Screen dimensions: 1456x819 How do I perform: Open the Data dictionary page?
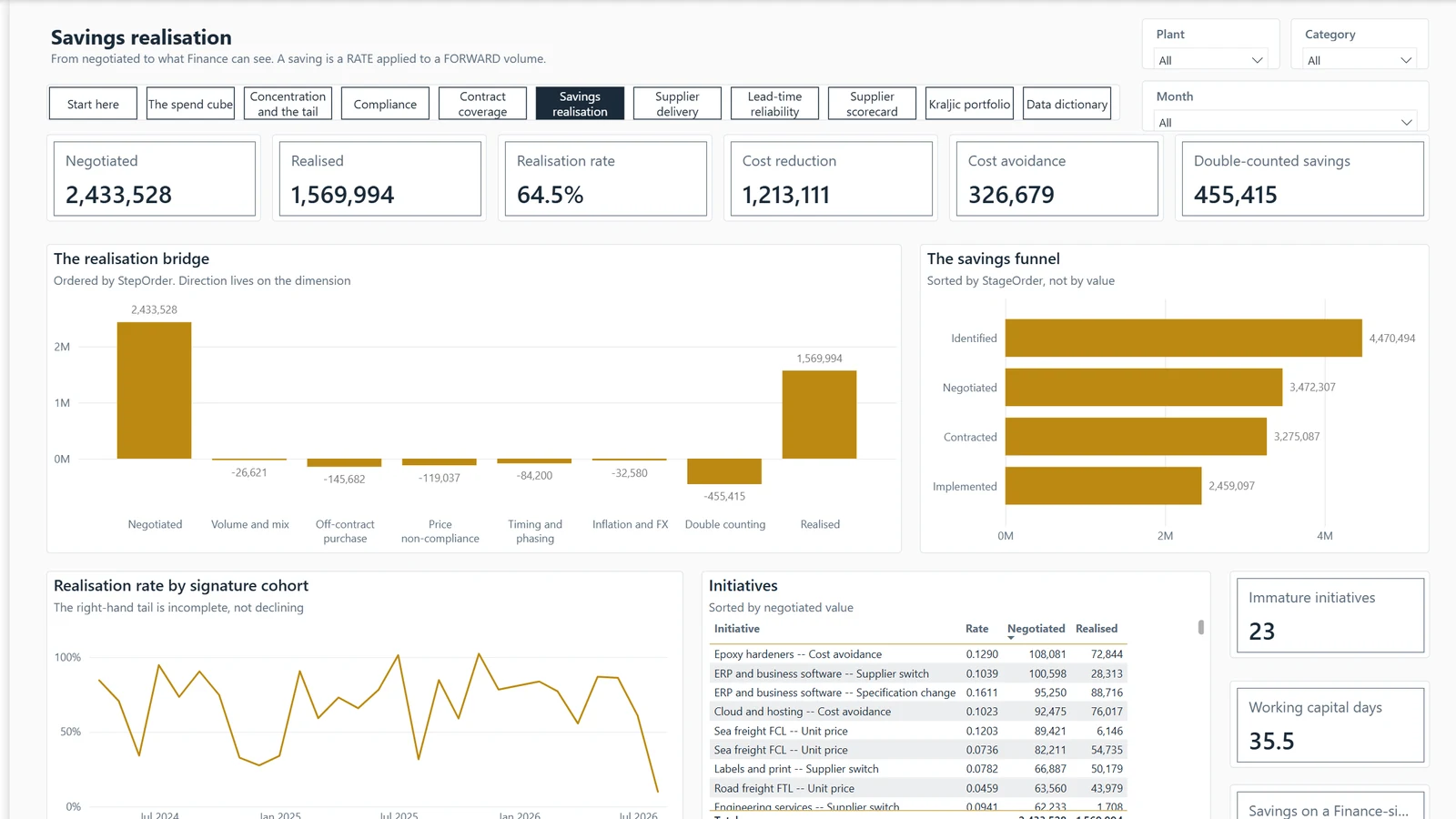tap(1067, 104)
